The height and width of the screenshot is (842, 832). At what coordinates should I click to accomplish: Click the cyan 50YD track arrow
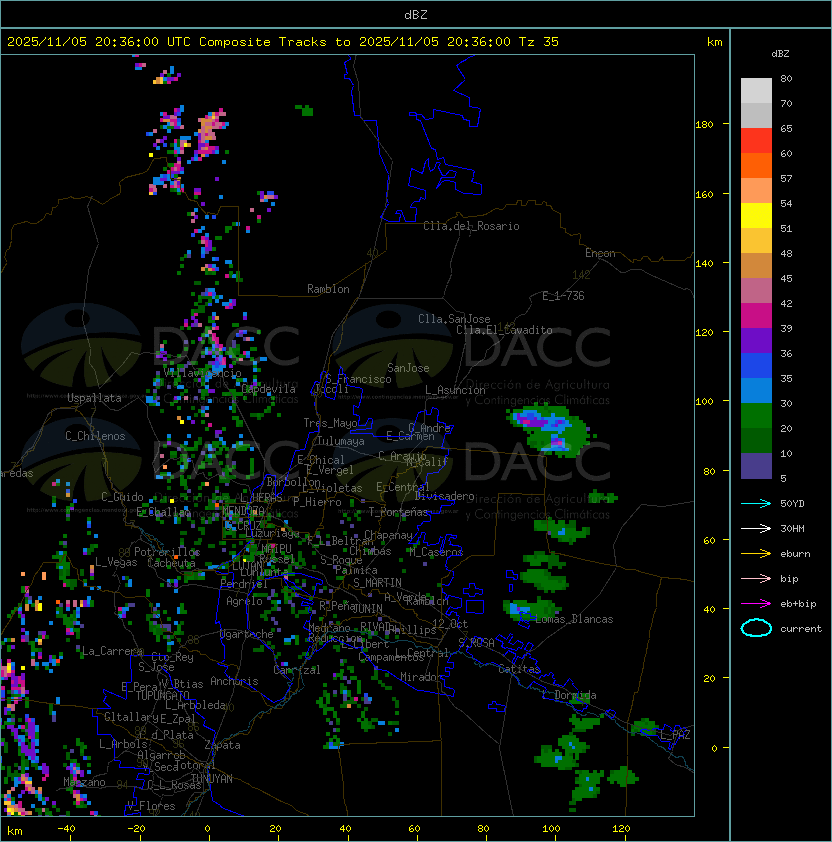tap(756, 503)
